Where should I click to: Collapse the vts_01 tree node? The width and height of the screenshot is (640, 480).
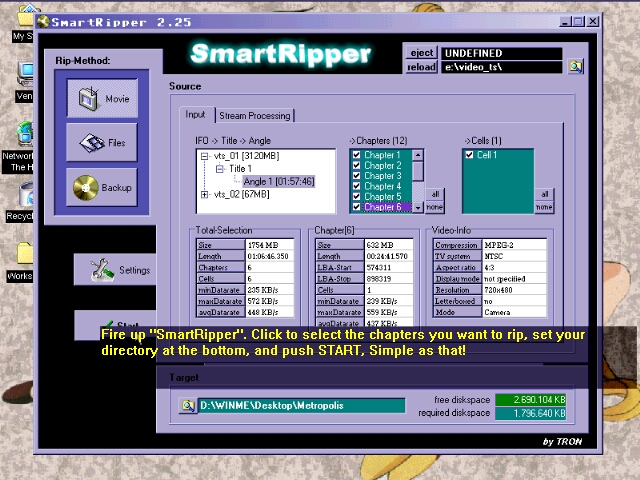[204, 156]
